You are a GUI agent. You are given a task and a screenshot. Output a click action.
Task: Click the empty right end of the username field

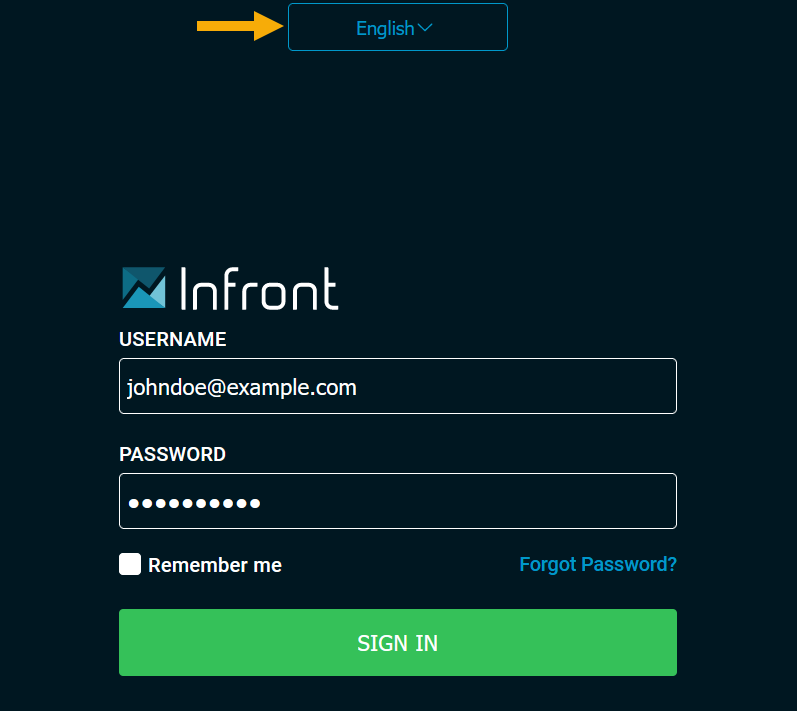tap(620, 386)
